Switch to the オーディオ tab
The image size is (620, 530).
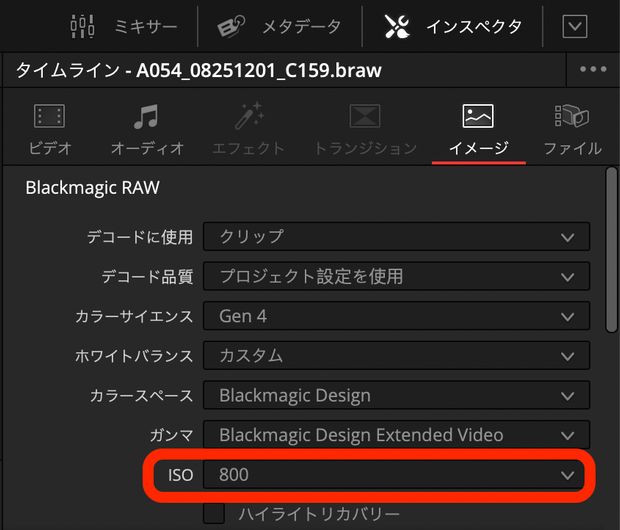click(147, 130)
